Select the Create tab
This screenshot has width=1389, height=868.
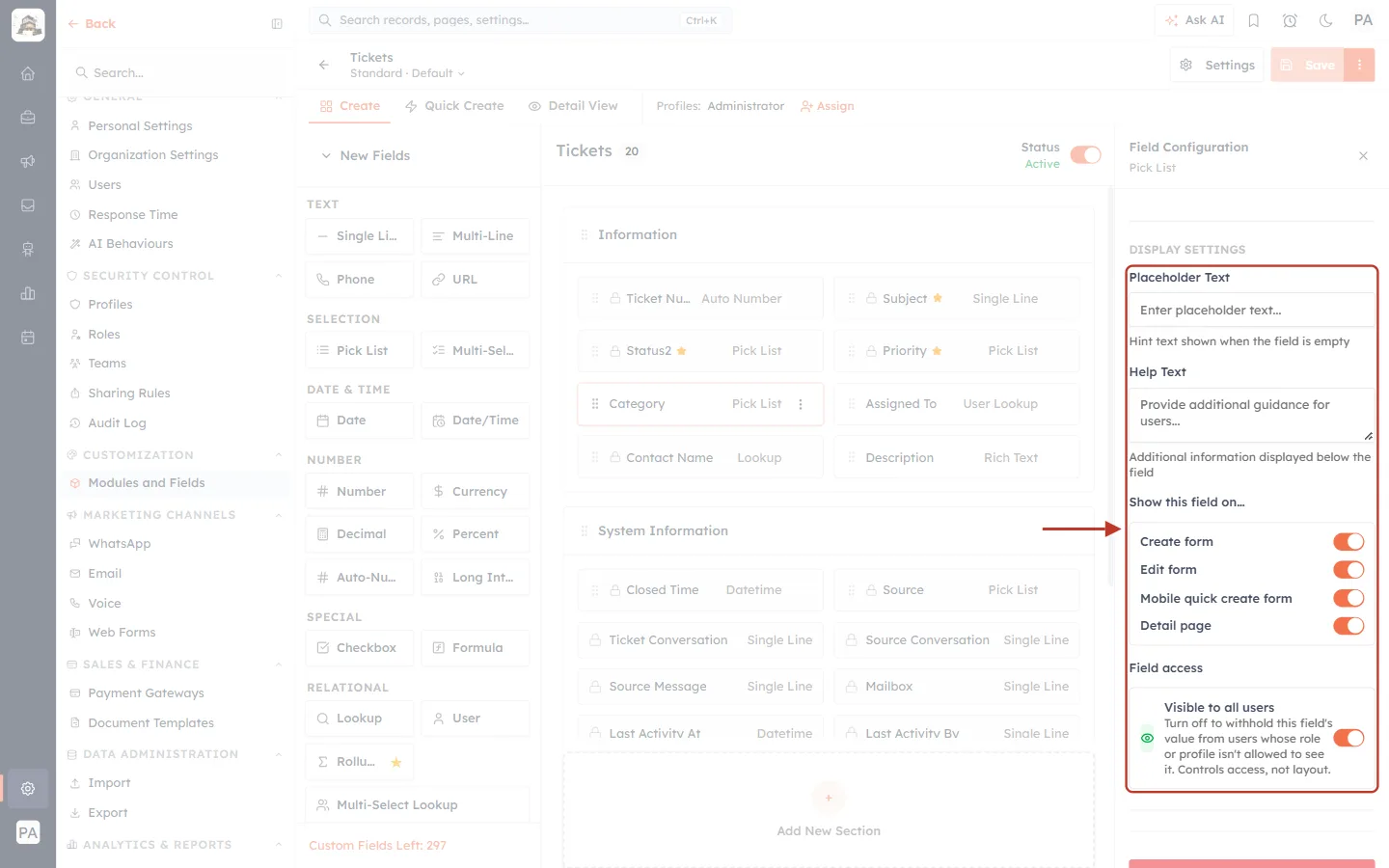pos(350,106)
